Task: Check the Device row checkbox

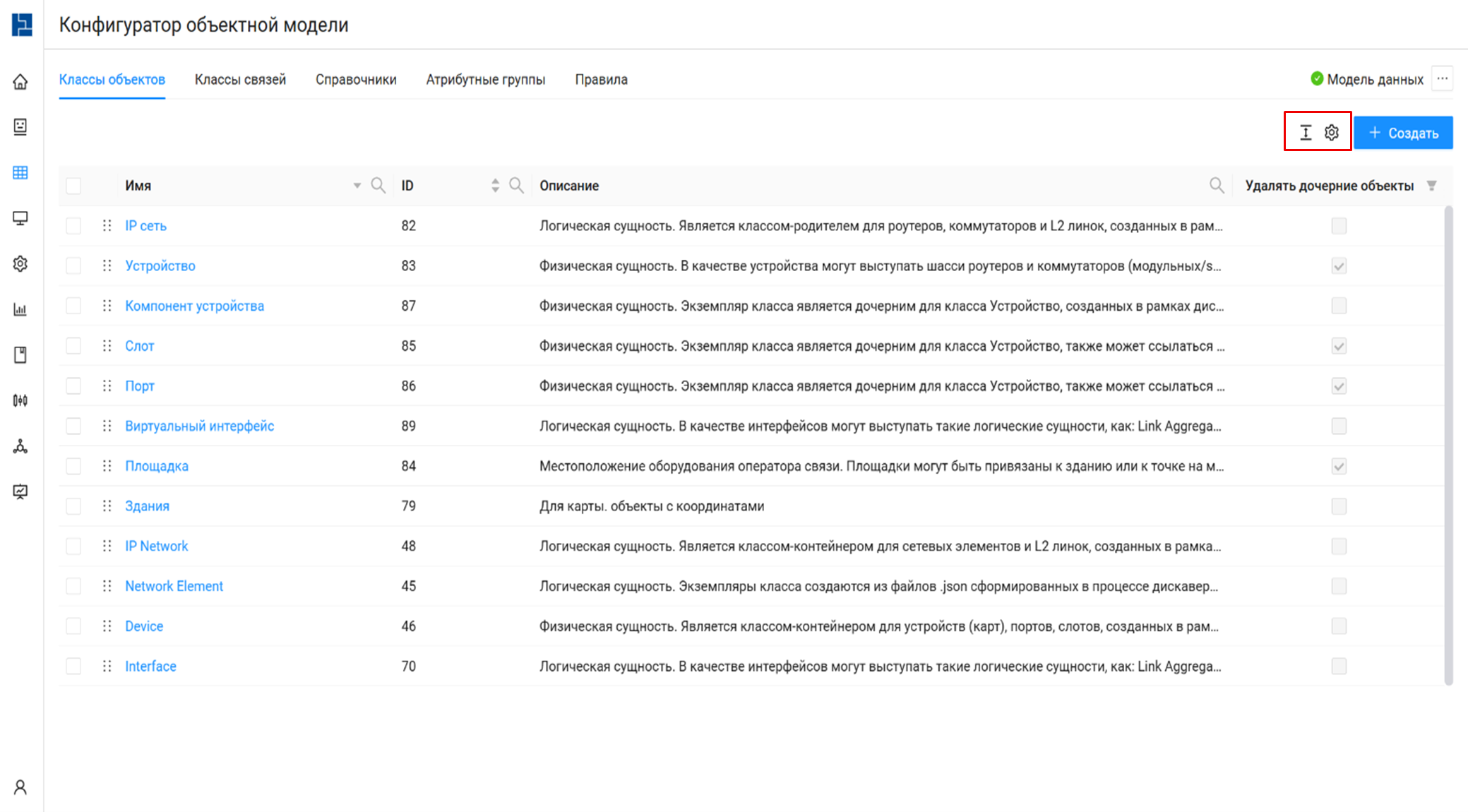Action: [73, 626]
